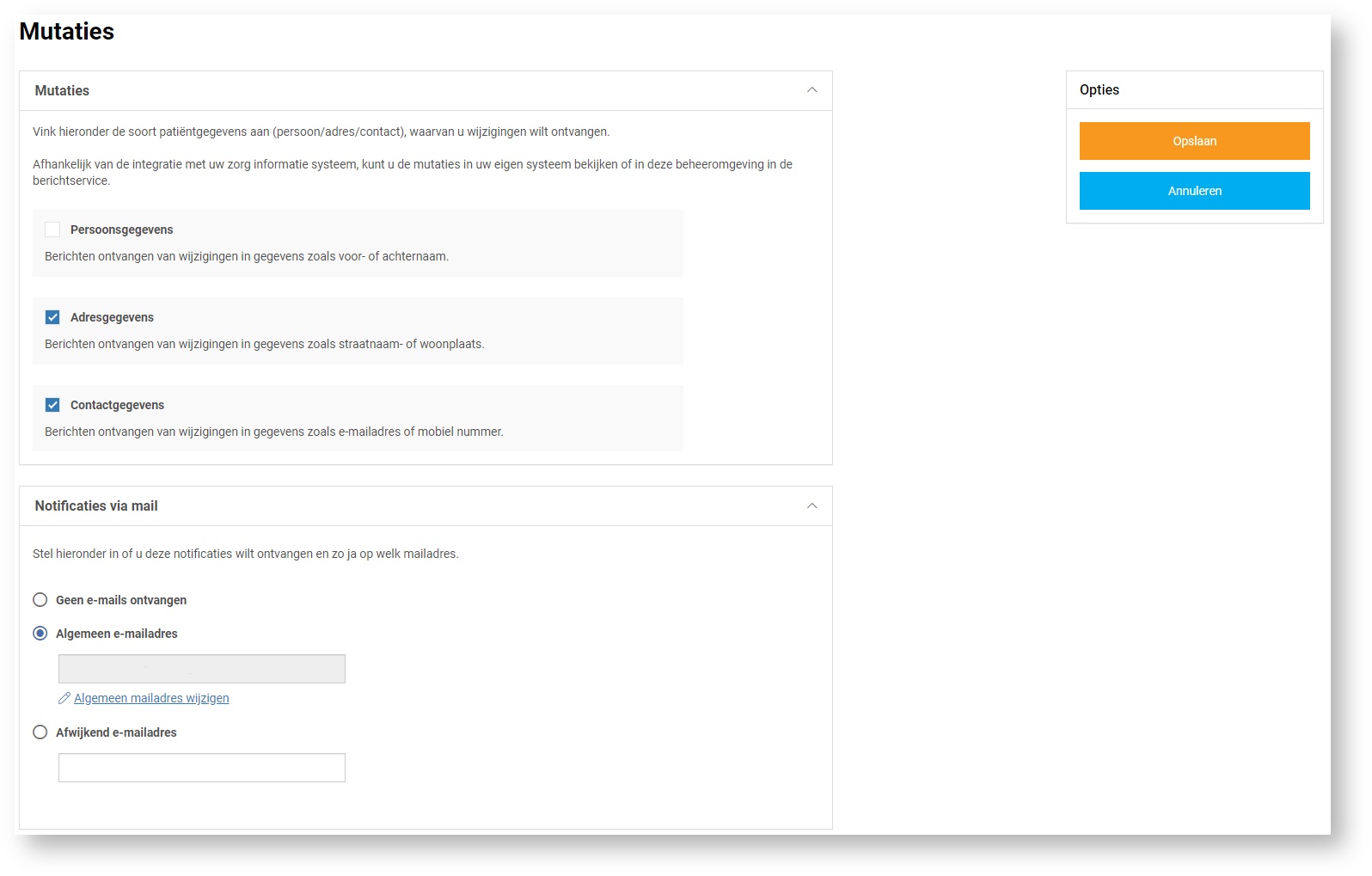
Task: Click the pencil icon beside Algemeen mailadres wijzigen
Action: pos(64,698)
